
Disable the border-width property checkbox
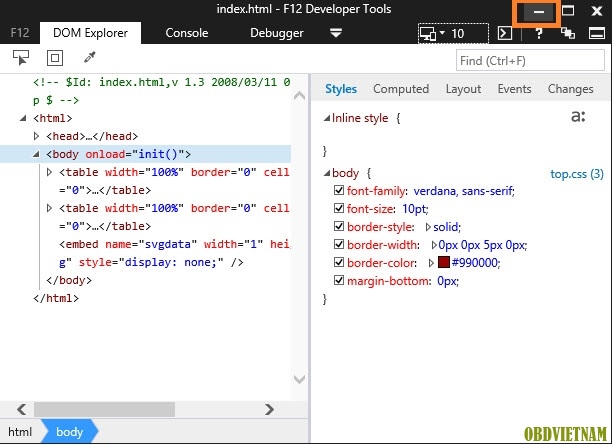[x=339, y=244]
